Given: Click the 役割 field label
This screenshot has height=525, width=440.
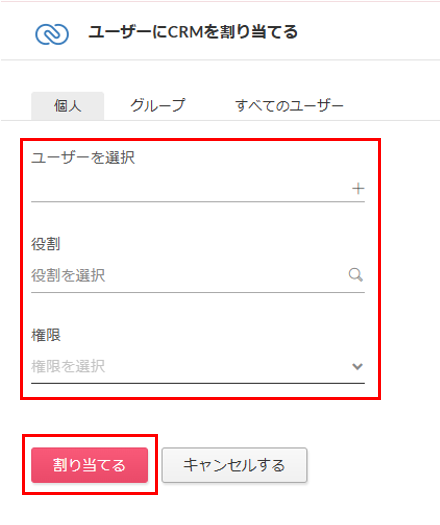Looking at the screenshot, I should click(x=46, y=244).
